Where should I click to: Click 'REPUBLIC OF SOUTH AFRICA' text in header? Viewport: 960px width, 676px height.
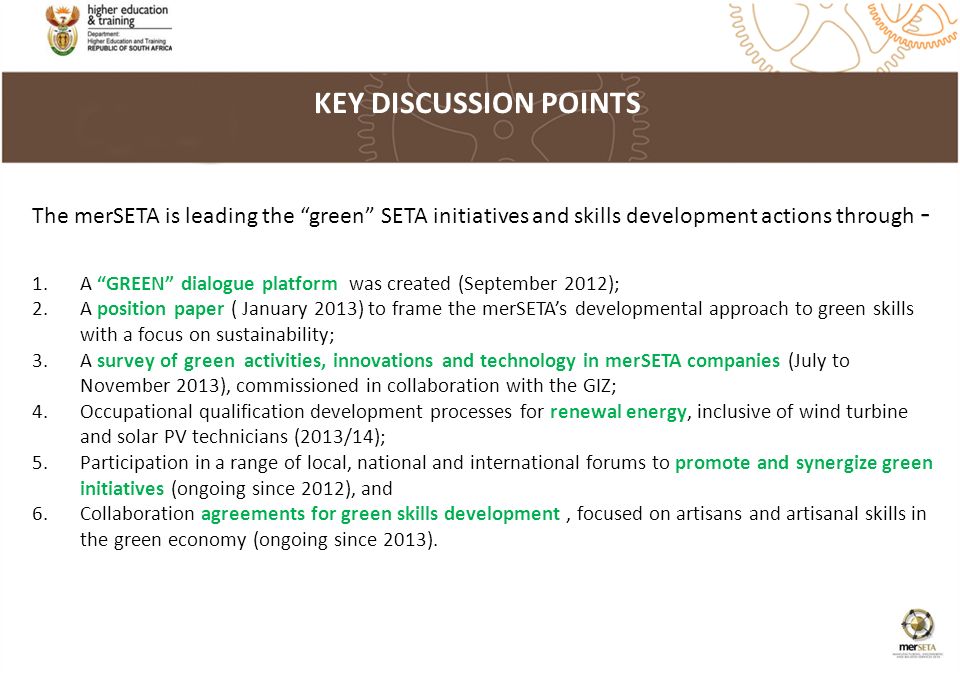tap(130, 48)
